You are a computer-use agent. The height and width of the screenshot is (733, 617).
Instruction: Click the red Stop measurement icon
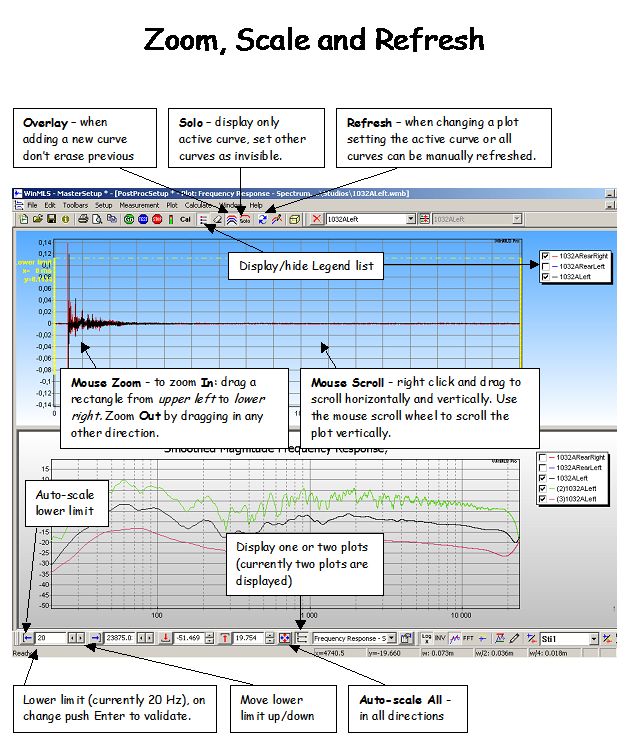coord(157,219)
